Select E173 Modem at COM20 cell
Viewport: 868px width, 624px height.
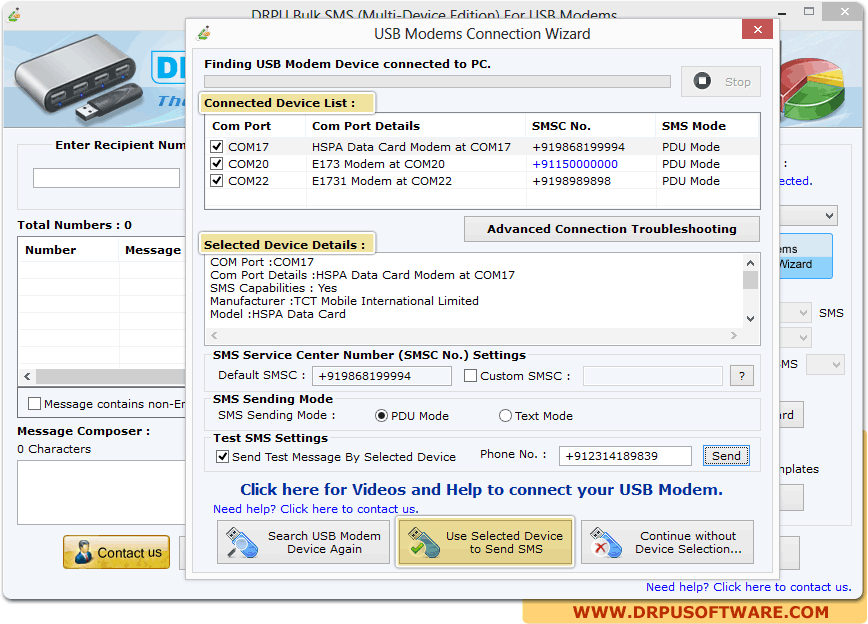378,164
